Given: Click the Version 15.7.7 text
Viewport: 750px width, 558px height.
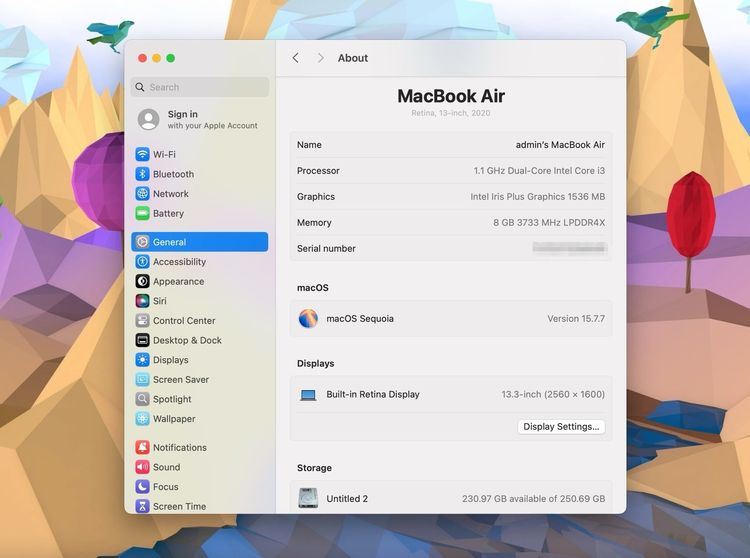Looking at the screenshot, I should click(x=576, y=318).
